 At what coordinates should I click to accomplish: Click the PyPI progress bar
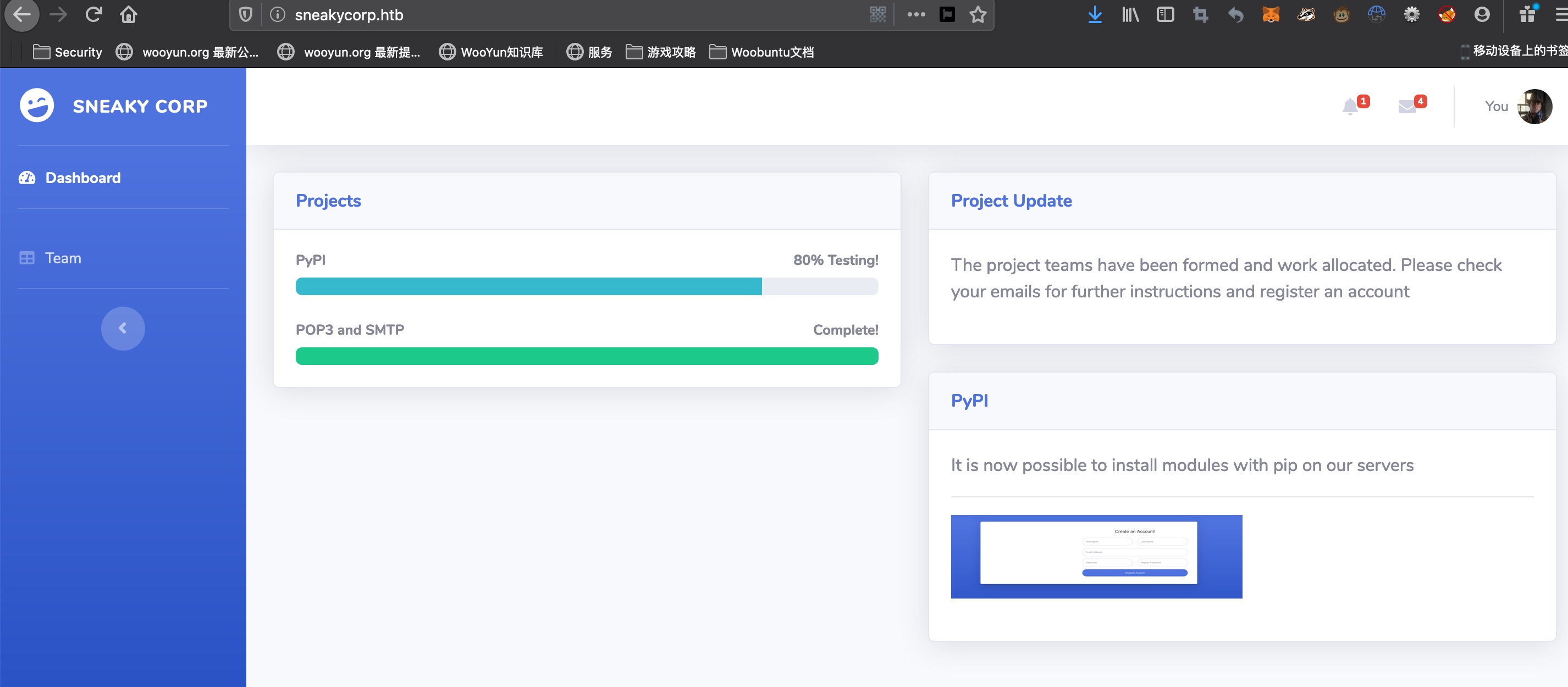click(586, 286)
